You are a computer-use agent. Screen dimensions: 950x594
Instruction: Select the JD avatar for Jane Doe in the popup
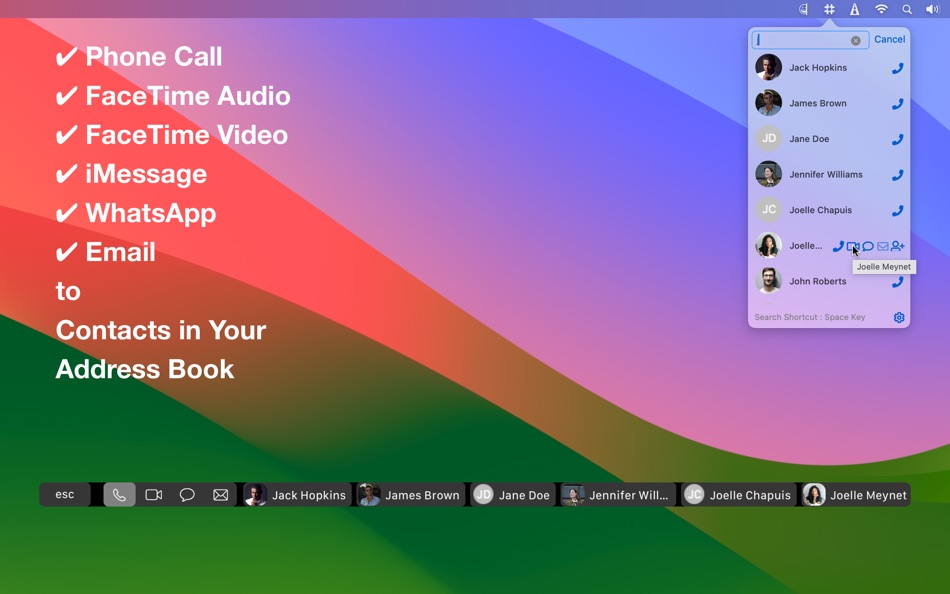[768, 138]
